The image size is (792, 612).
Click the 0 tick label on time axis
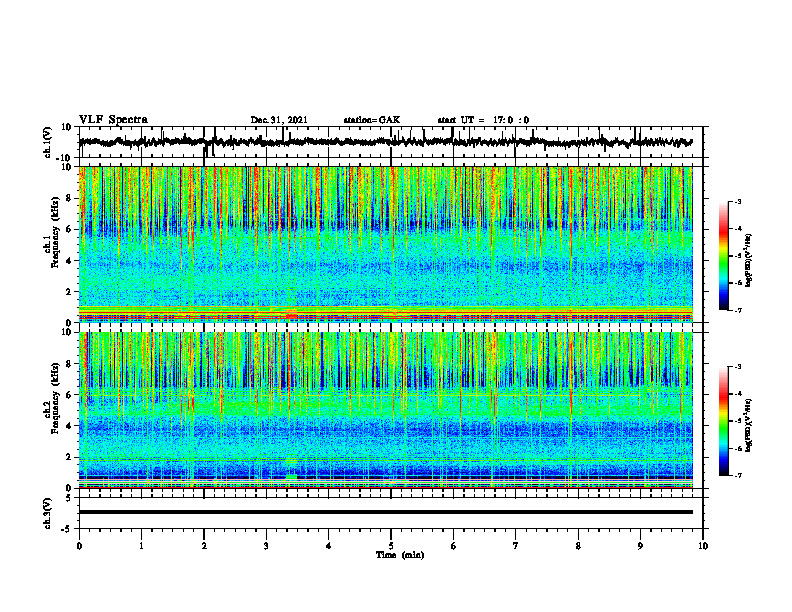[79, 546]
